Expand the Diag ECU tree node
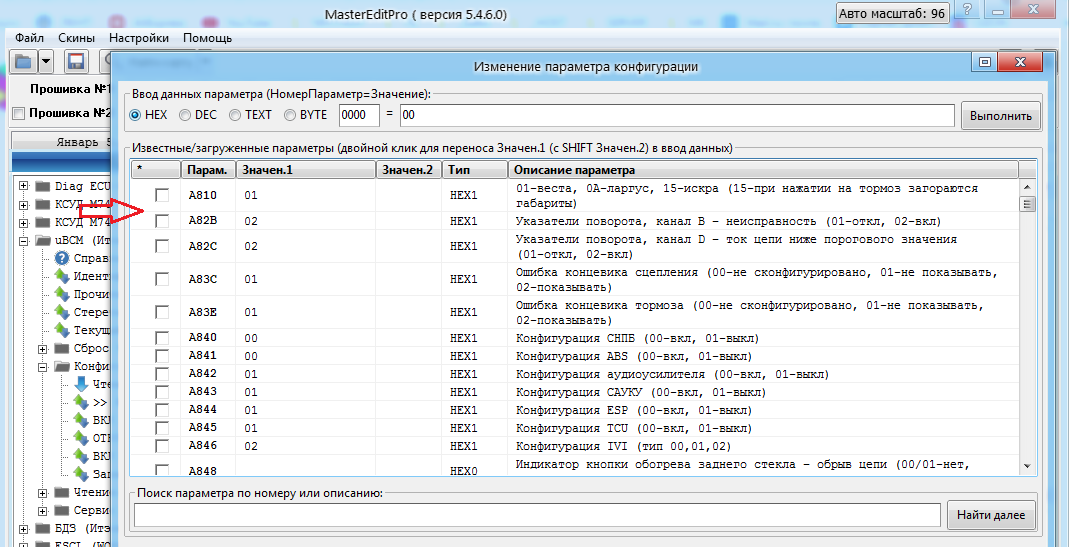The image size is (1069, 547). pyautogui.click(x=24, y=186)
